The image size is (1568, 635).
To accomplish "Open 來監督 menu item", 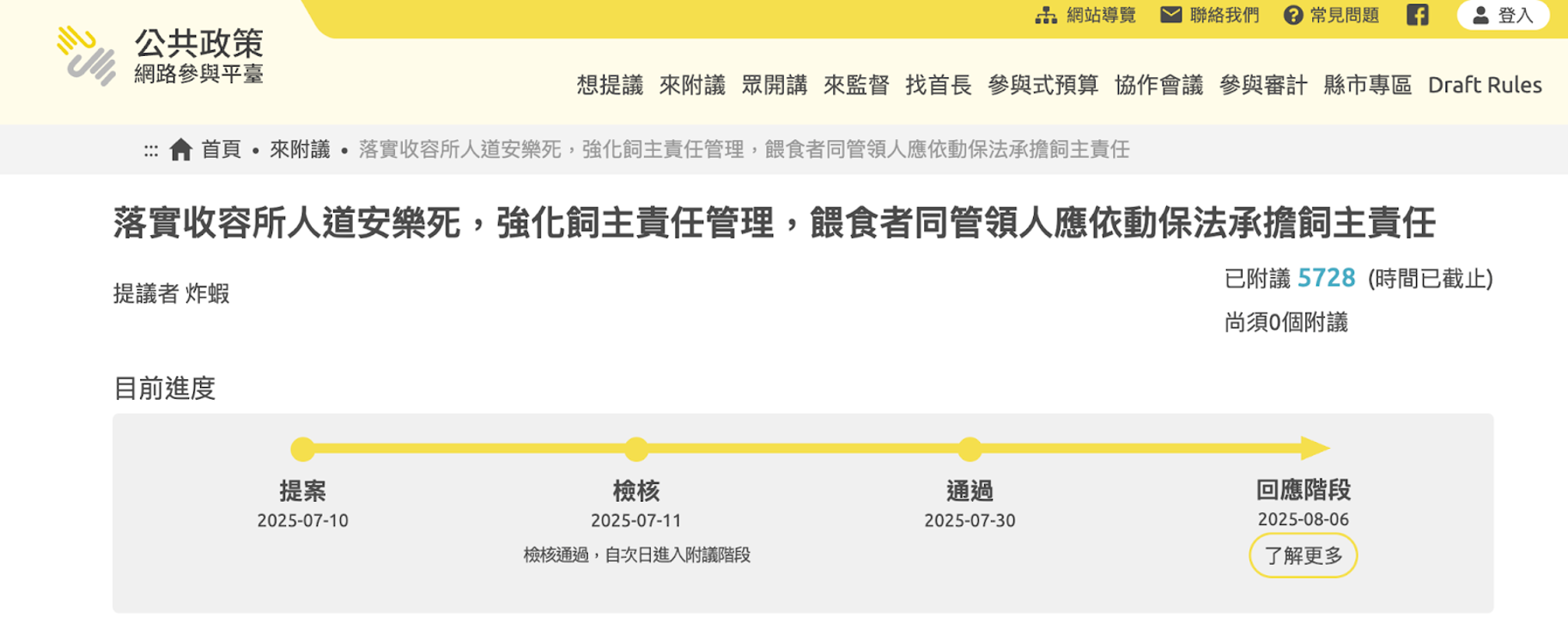I will (856, 85).
